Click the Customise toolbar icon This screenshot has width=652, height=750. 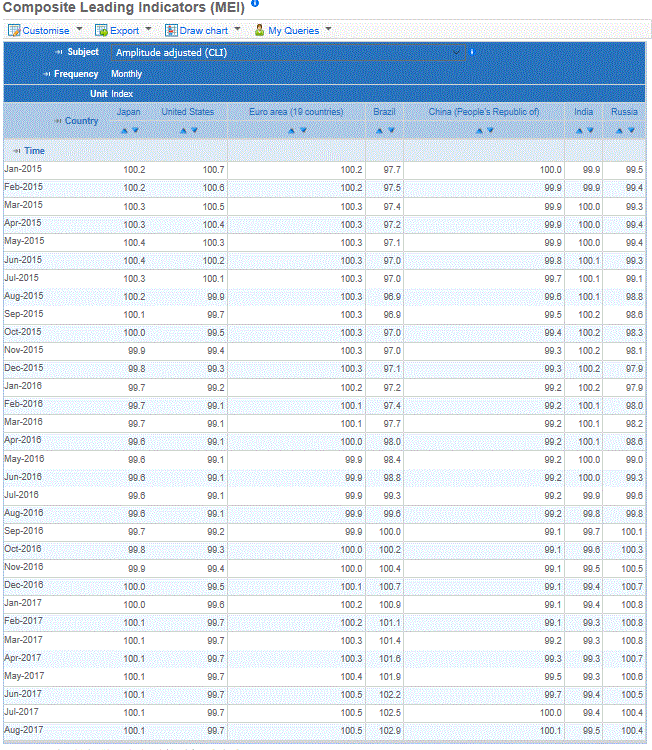[x=14, y=31]
